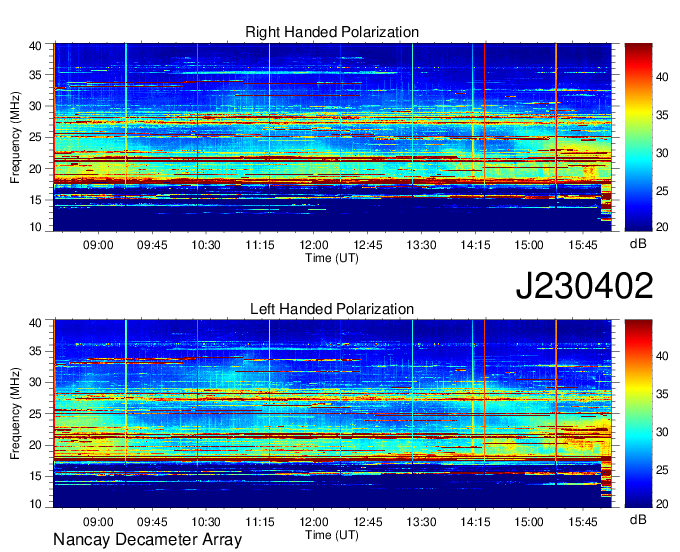
Task: Click 14:15 time tick on left-handed plot
Action: (475, 522)
